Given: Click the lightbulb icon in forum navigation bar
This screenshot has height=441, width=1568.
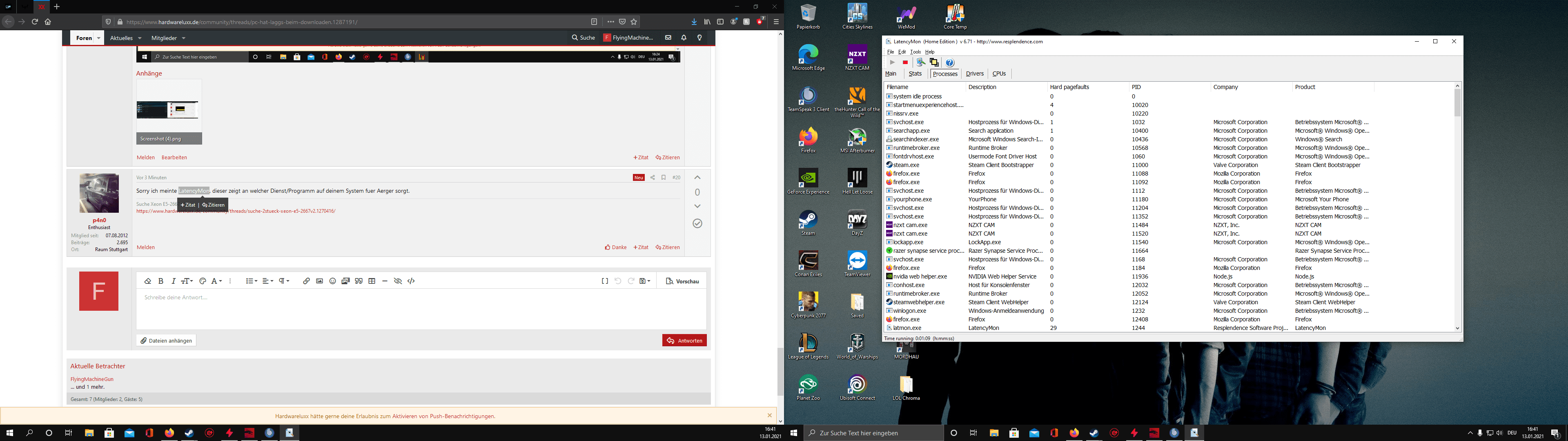Looking at the screenshot, I should coord(699,38).
